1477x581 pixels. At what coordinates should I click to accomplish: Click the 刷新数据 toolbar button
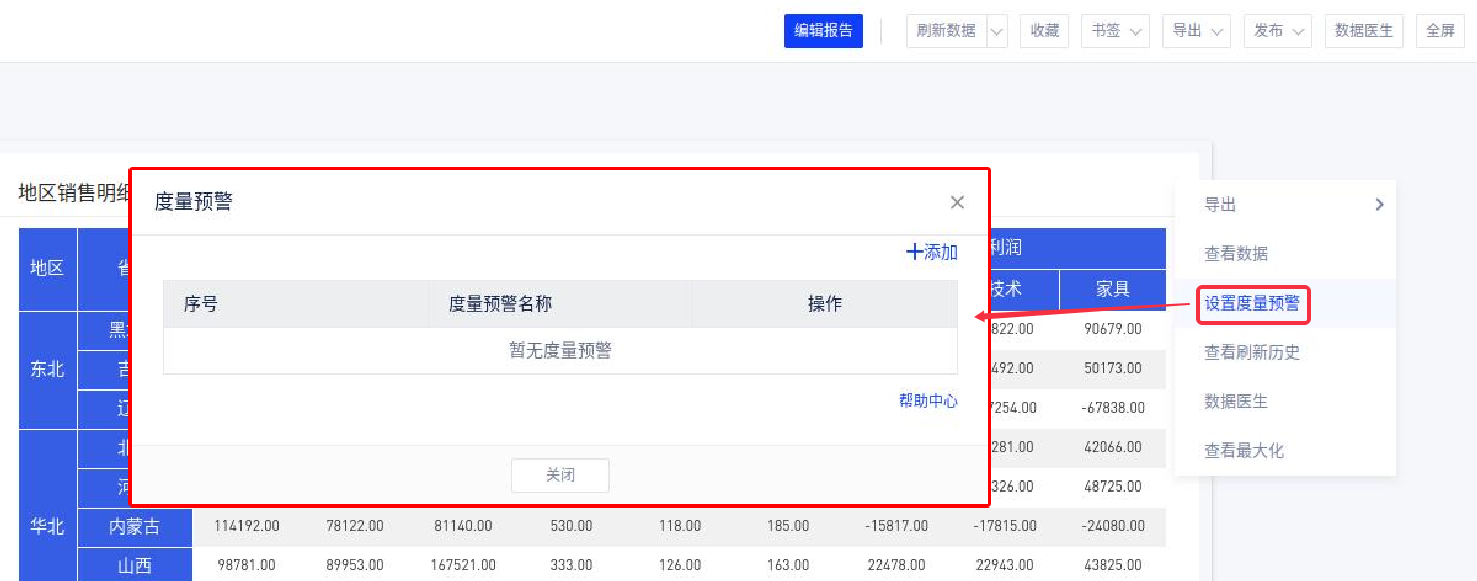(945, 31)
